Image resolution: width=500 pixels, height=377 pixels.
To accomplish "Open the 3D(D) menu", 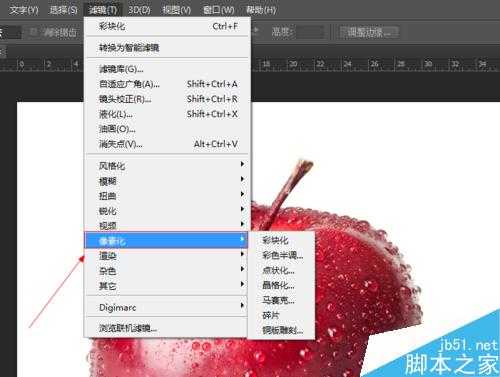I will click(x=139, y=10).
